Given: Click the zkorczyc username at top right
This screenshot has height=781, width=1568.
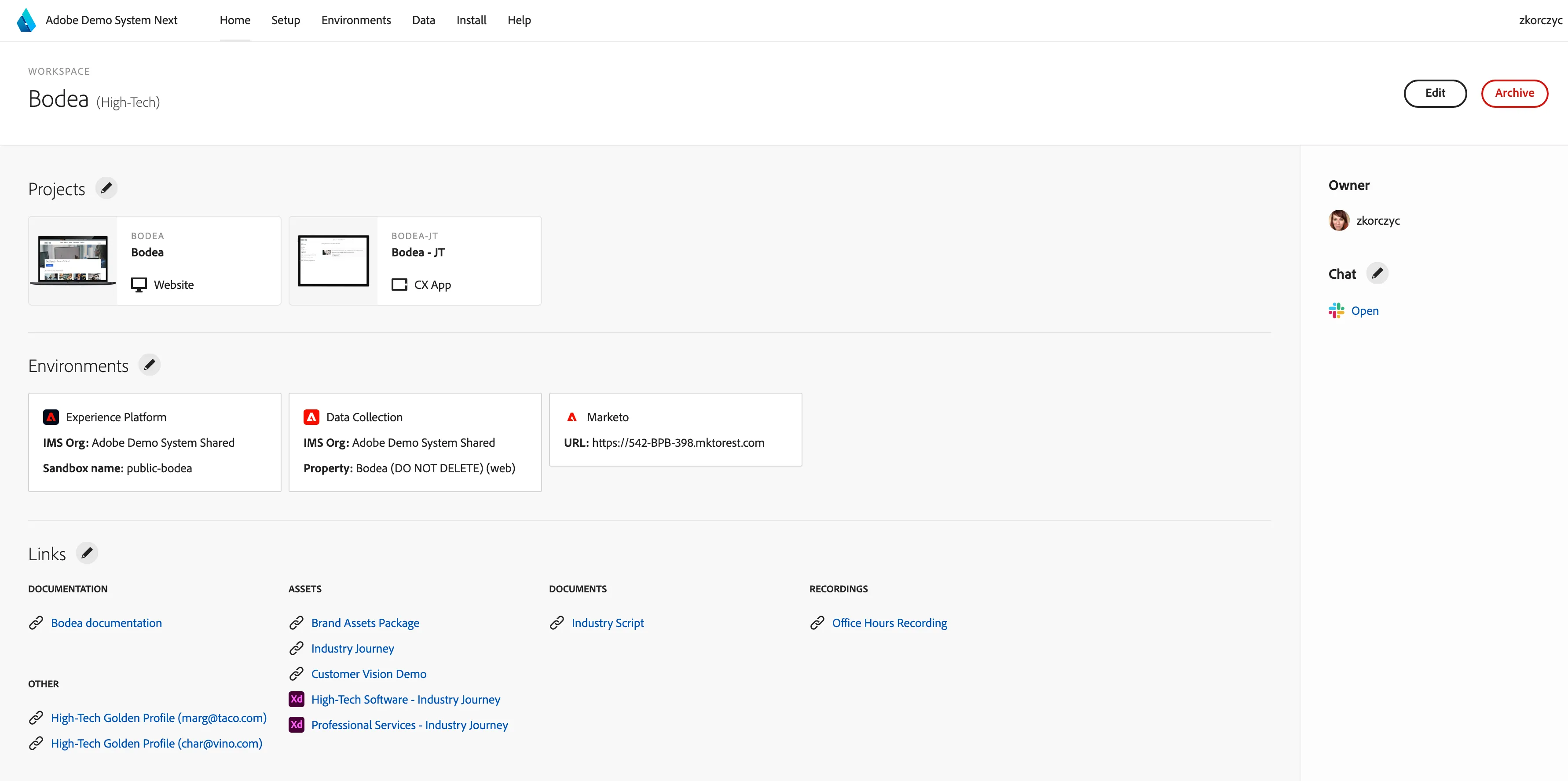Looking at the screenshot, I should click(1541, 20).
